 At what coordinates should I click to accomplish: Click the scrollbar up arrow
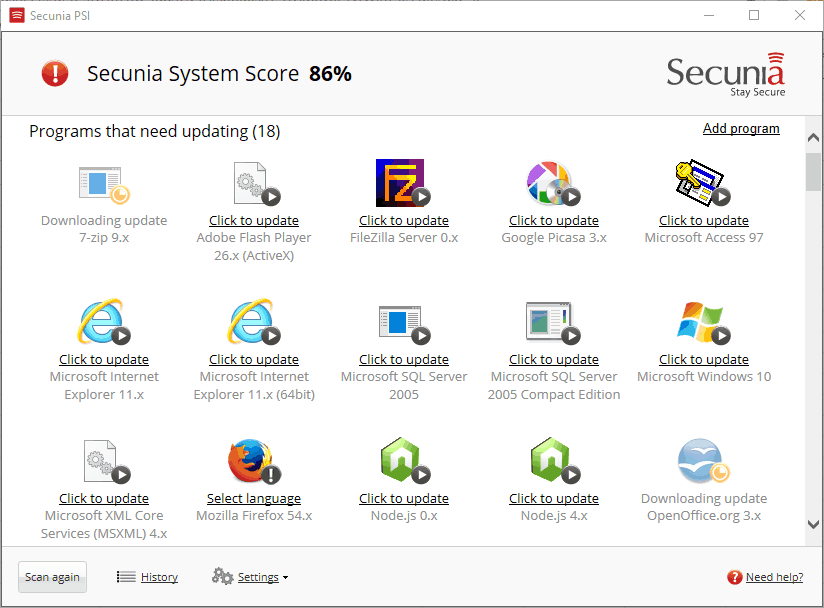tap(813, 138)
